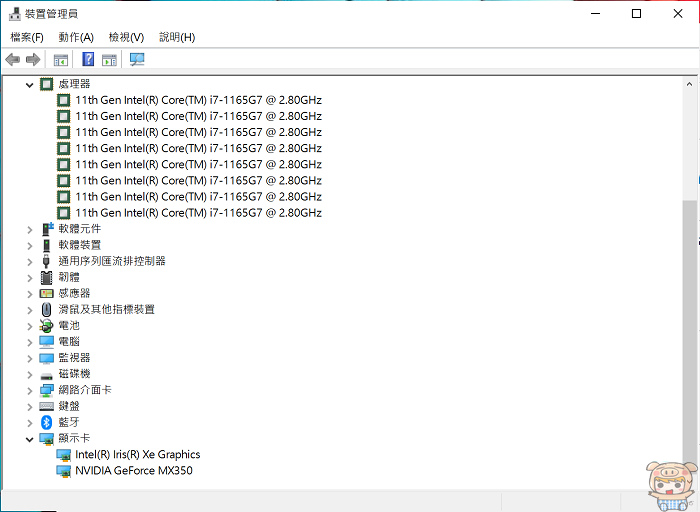Expand the 鍵盤 node
The height and width of the screenshot is (512, 700).
tap(30, 407)
